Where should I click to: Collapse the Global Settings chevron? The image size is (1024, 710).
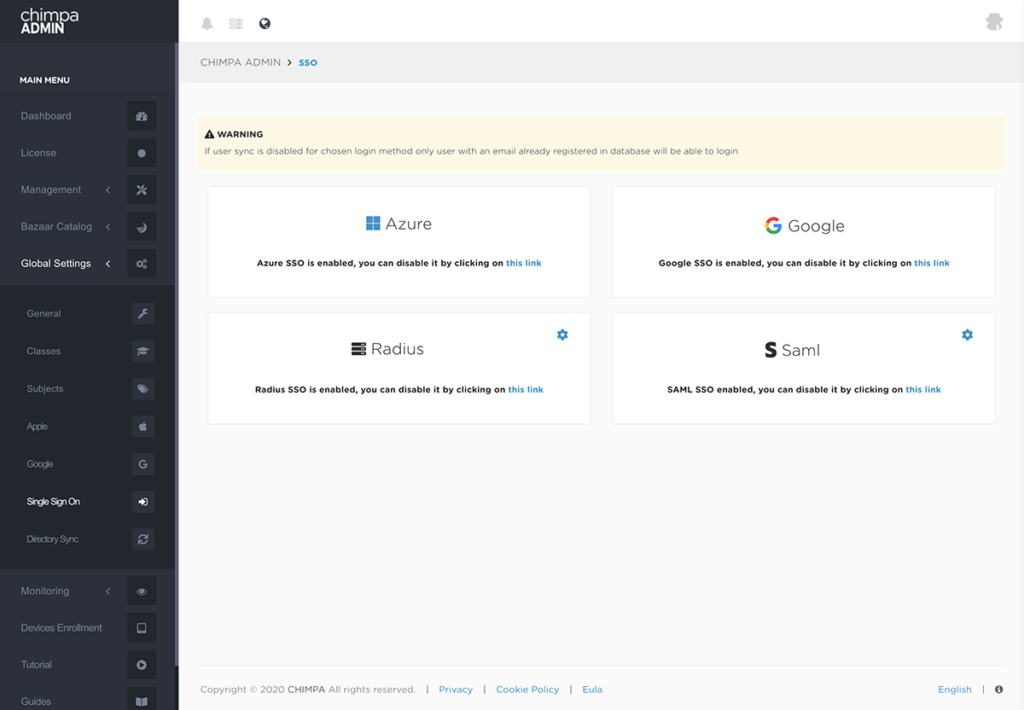(108, 264)
